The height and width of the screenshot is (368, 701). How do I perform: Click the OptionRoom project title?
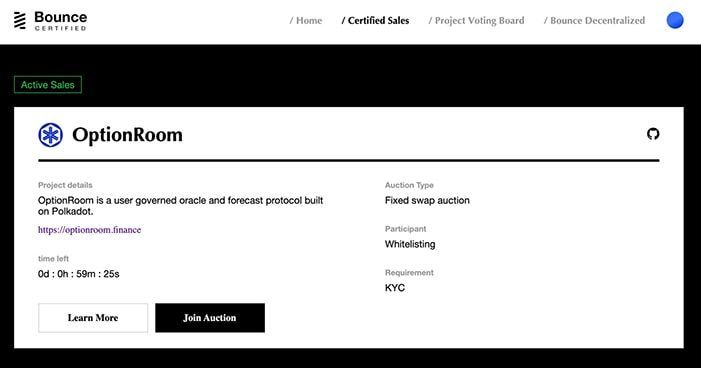(127, 135)
